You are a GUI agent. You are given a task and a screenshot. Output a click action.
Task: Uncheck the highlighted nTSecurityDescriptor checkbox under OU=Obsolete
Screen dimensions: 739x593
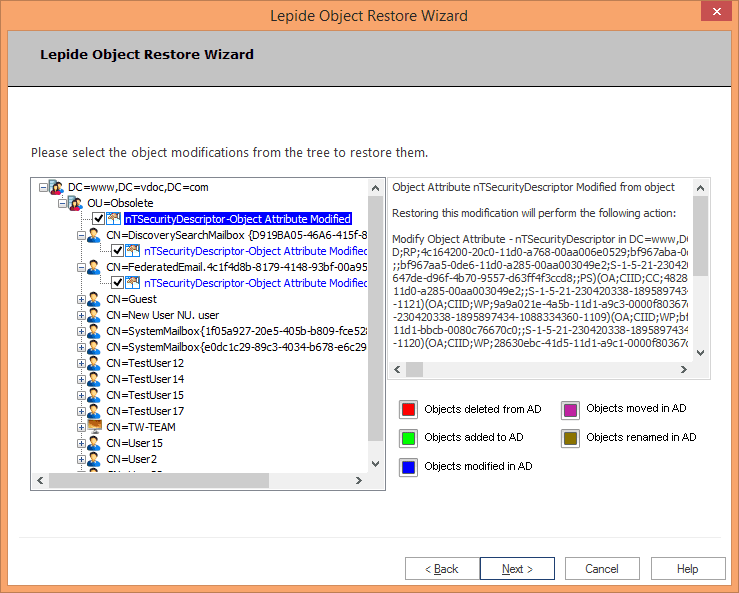pyautogui.click(x=98, y=219)
